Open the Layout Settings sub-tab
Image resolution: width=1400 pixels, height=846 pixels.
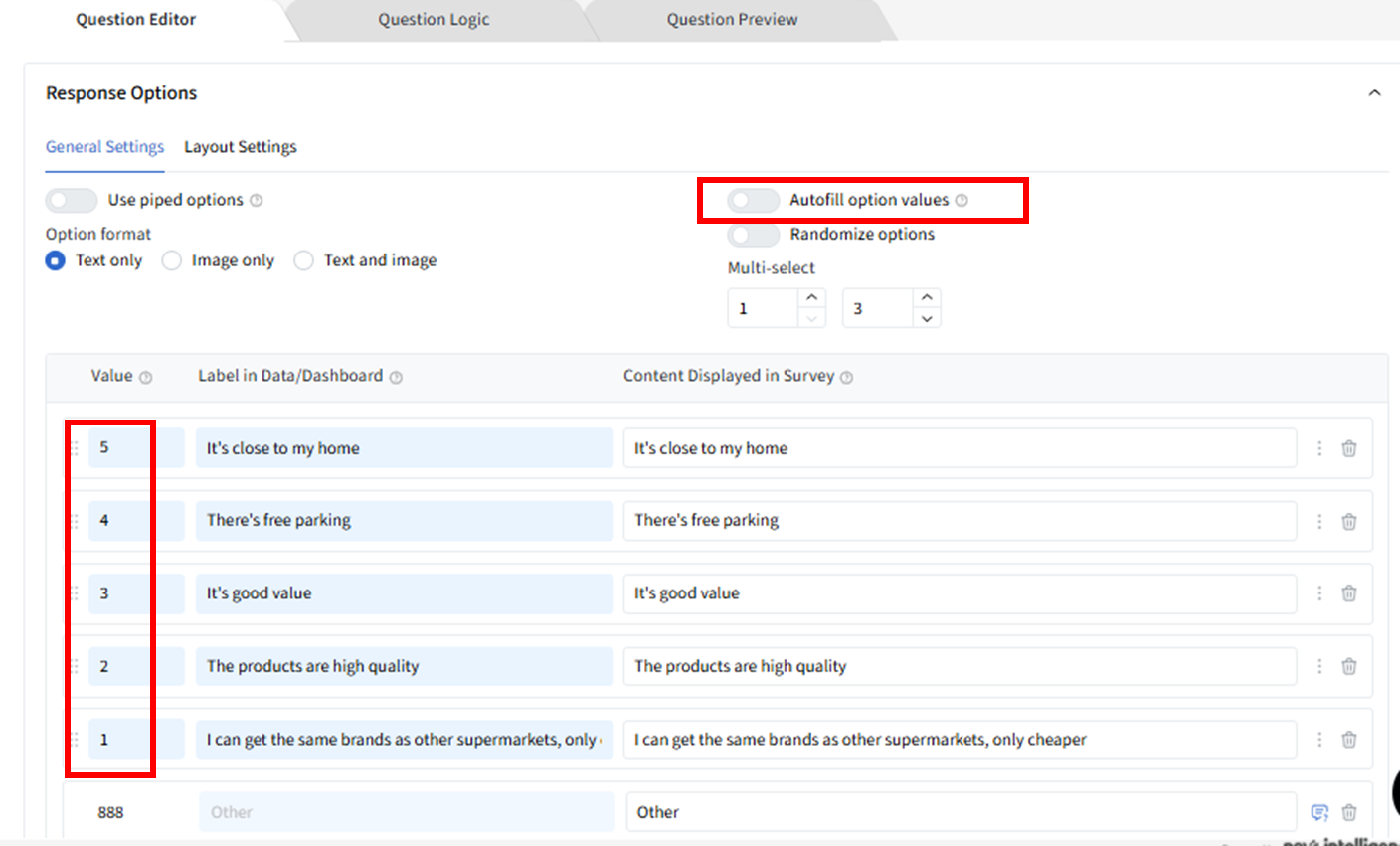241,147
